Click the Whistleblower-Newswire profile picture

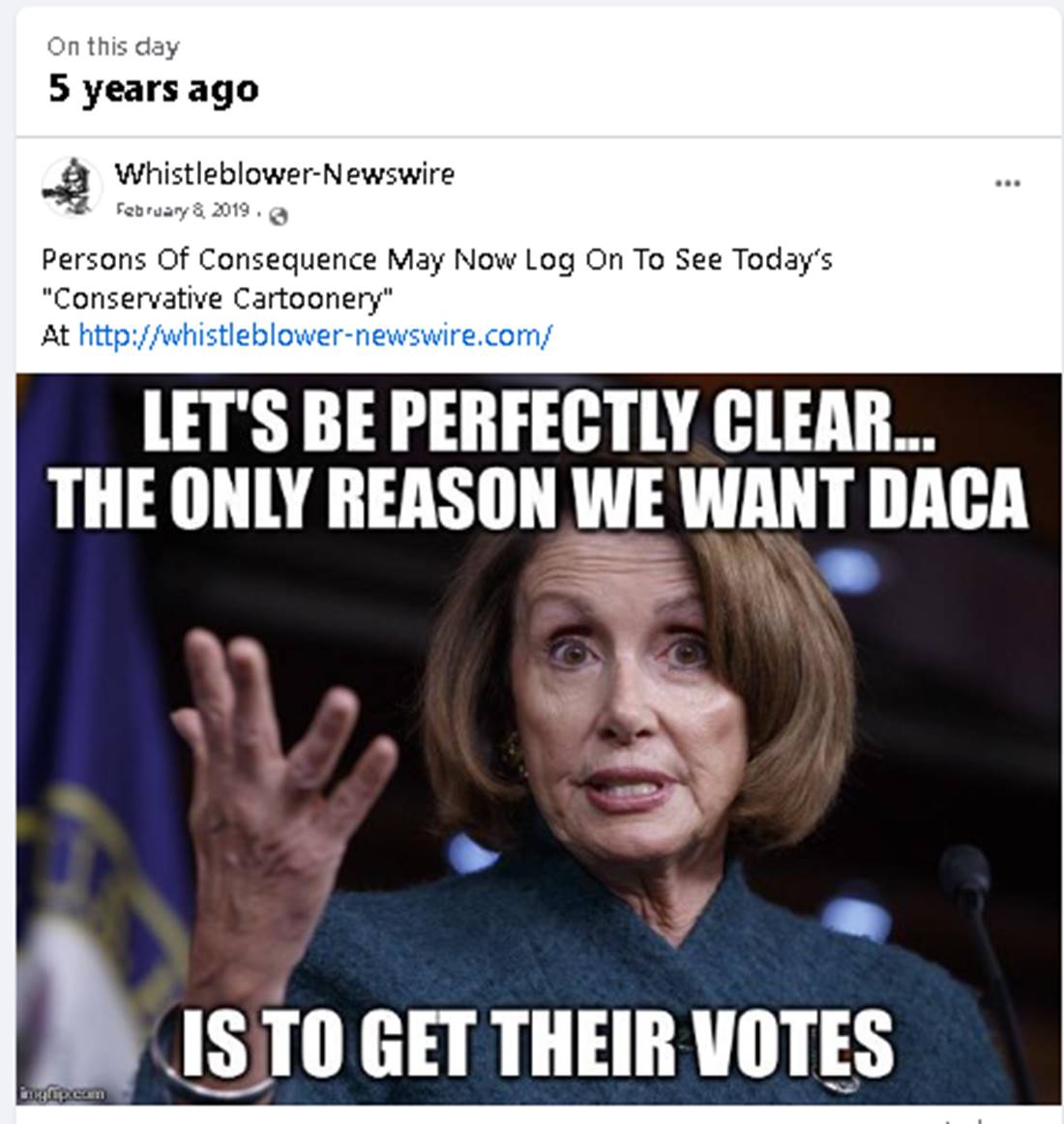pos(71,187)
